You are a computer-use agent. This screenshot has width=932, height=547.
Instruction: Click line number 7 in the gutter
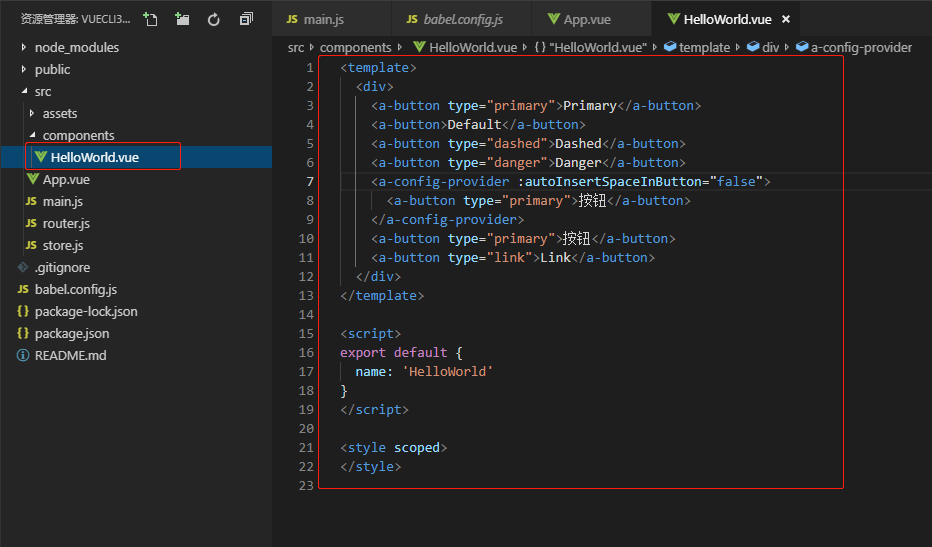(x=310, y=181)
